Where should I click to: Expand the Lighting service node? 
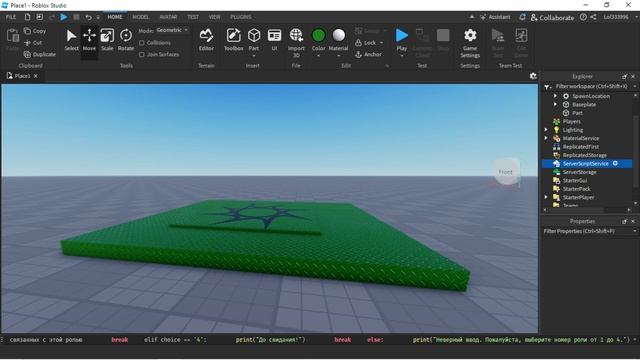(546, 130)
